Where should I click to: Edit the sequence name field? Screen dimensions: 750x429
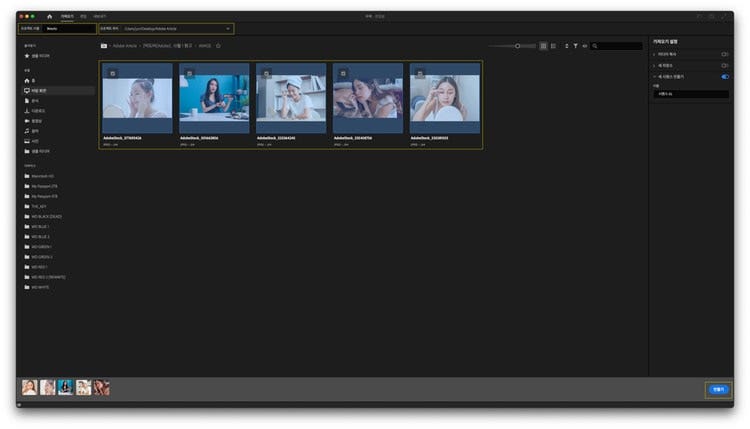click(x=691, y=94)
